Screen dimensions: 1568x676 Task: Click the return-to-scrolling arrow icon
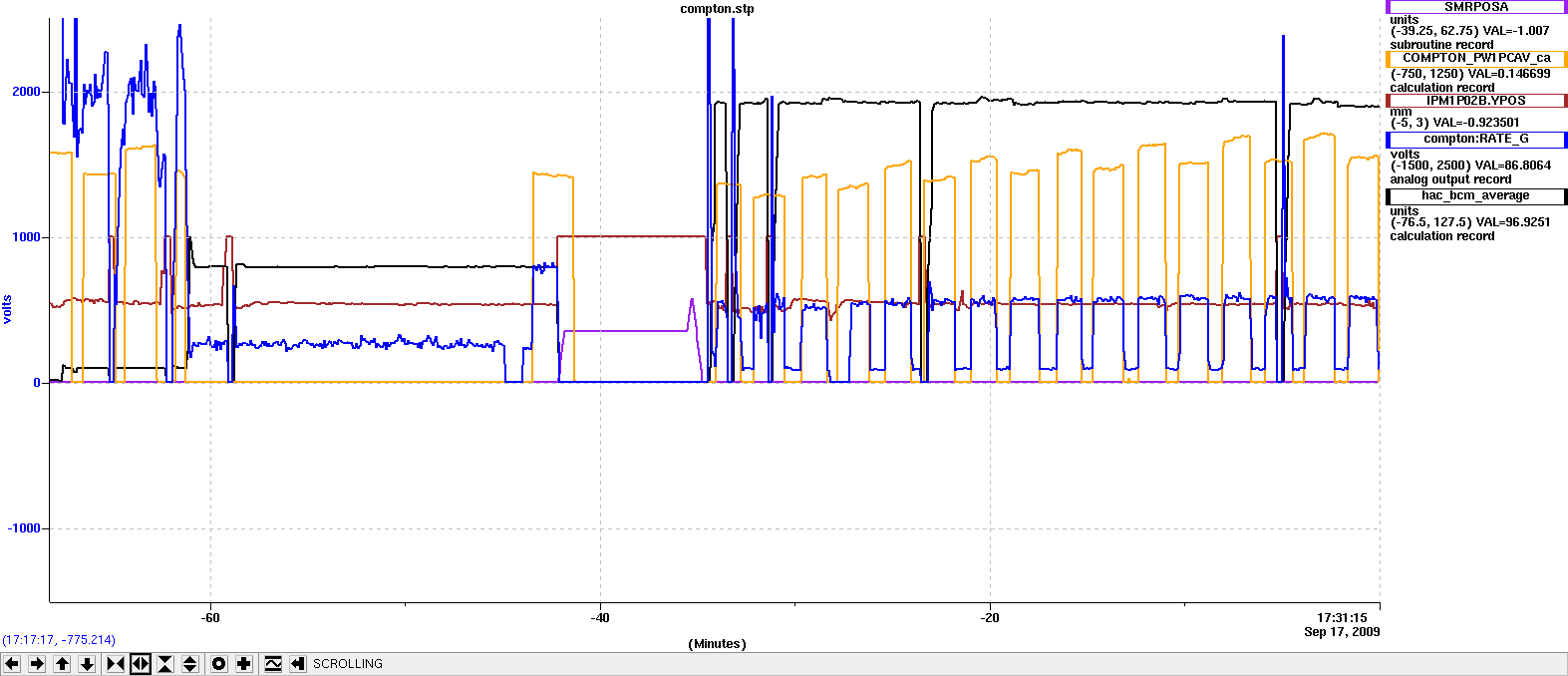tap(297, 664)
